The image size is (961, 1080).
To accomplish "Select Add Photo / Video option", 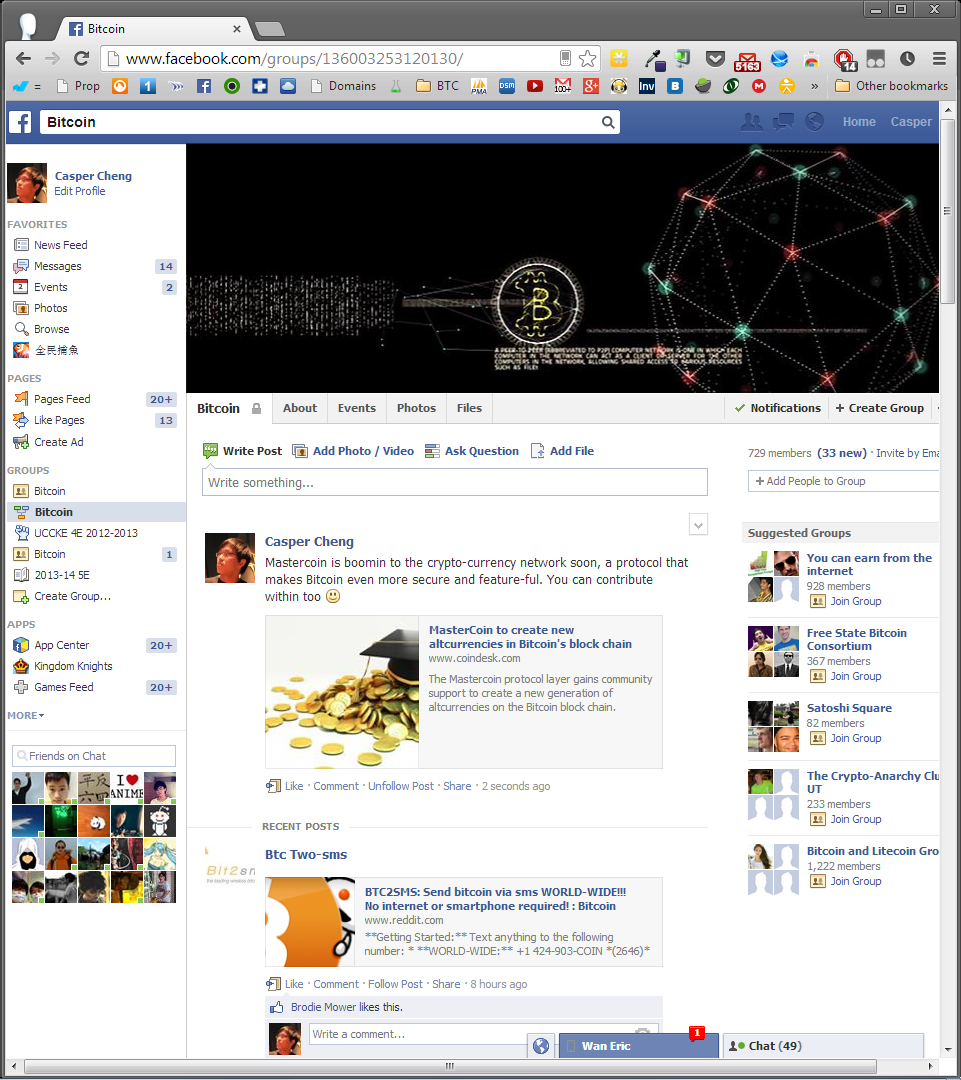I will [x=353, y=451].
